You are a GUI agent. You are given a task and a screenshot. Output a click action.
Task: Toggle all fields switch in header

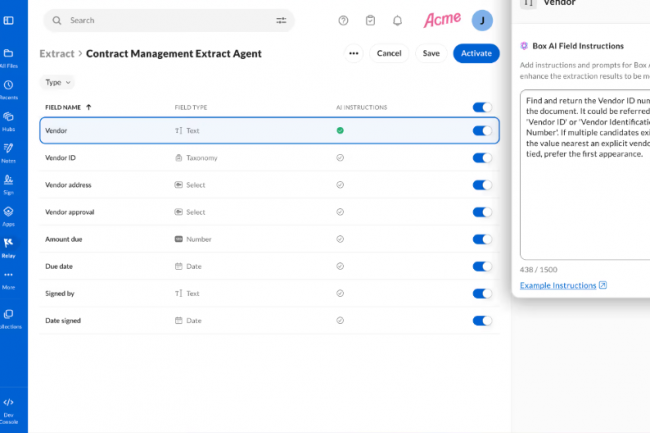pos(482,107)
